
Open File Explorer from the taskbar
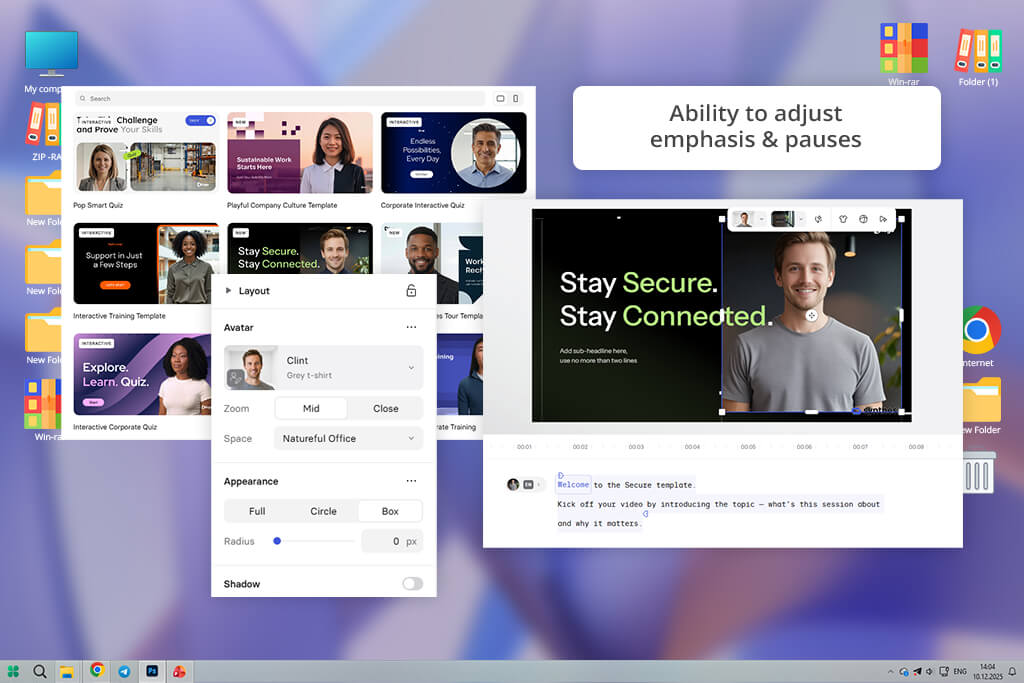pos(67,672)
